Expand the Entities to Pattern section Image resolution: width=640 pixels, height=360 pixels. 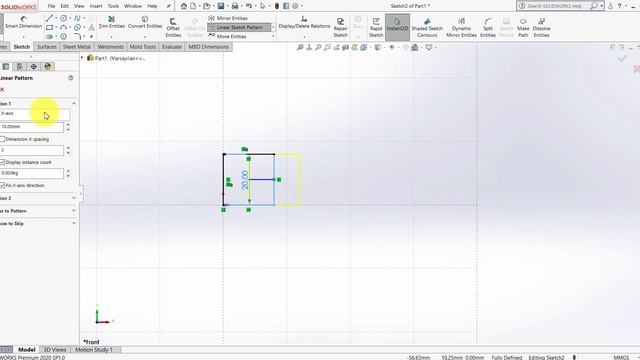pos(74,211)
